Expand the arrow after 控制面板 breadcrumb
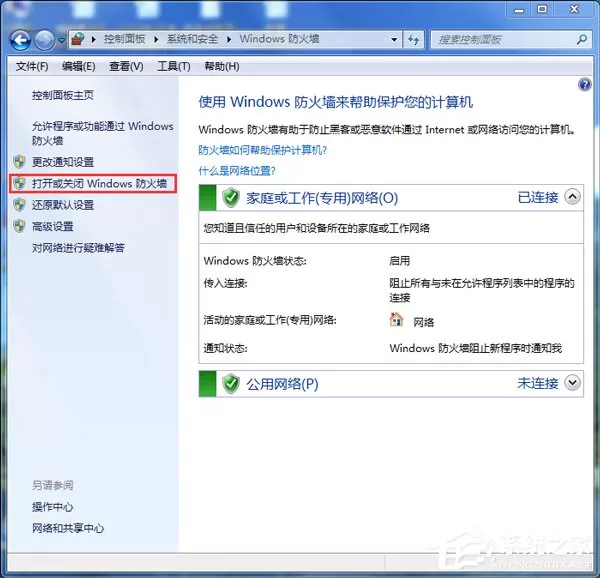The image size is (600, 578). point(156,39)
